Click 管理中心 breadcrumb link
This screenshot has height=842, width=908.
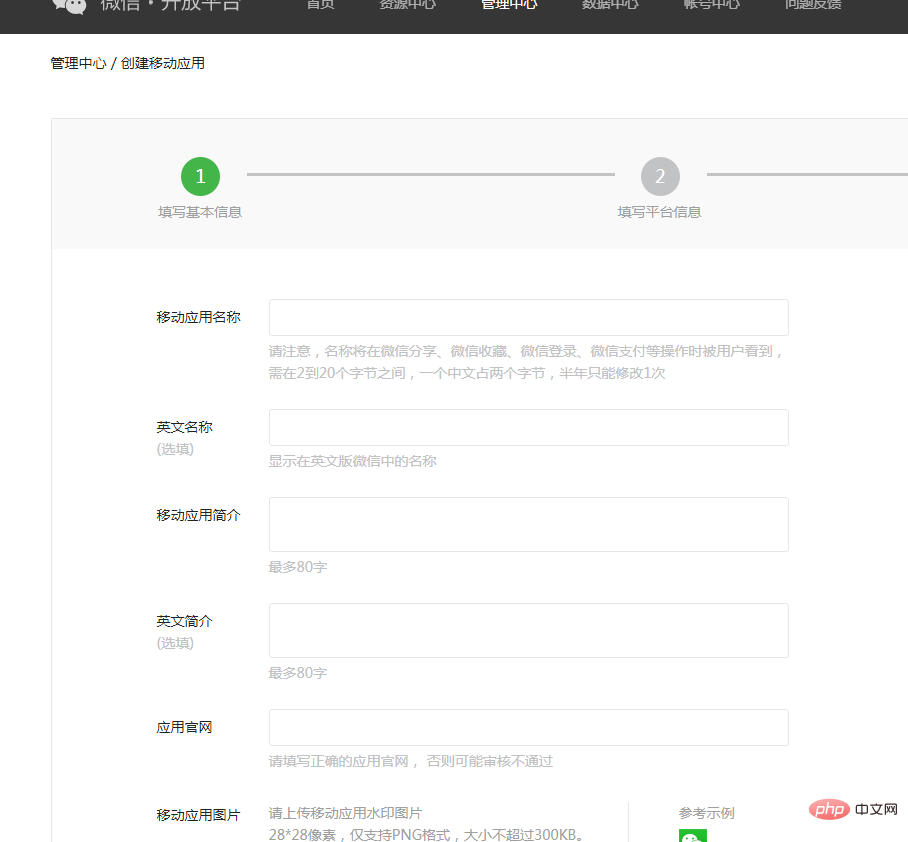(78, 63)
